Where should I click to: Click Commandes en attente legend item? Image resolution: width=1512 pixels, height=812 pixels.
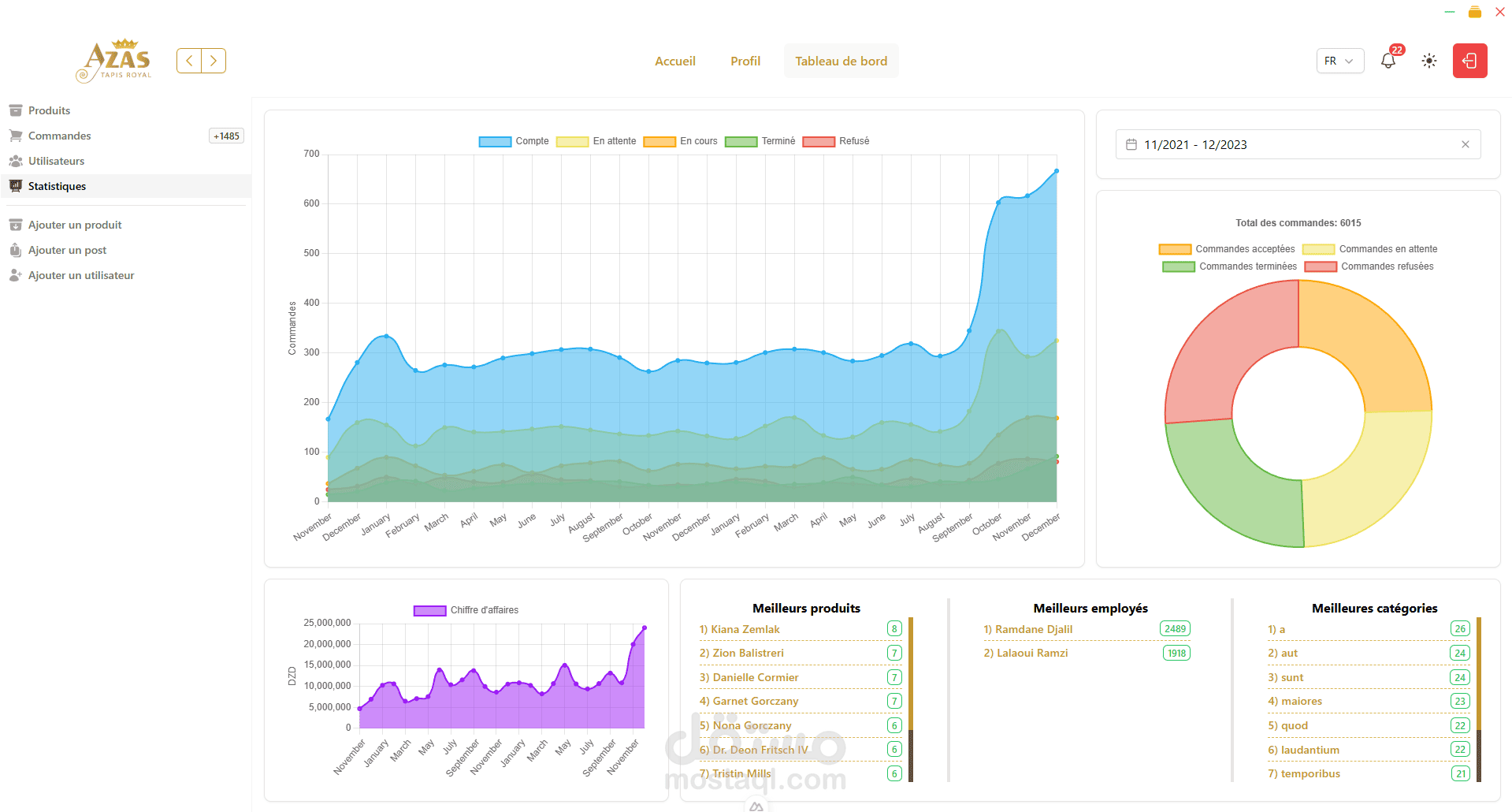tap(1370, 249)
